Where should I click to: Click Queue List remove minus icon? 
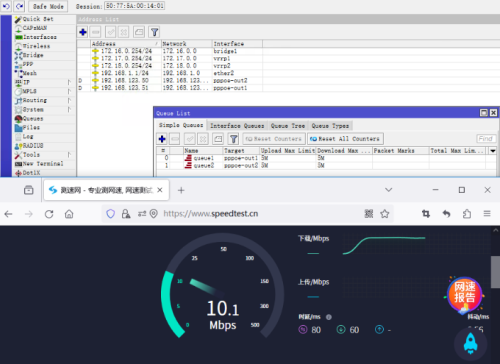click(175, 139)
